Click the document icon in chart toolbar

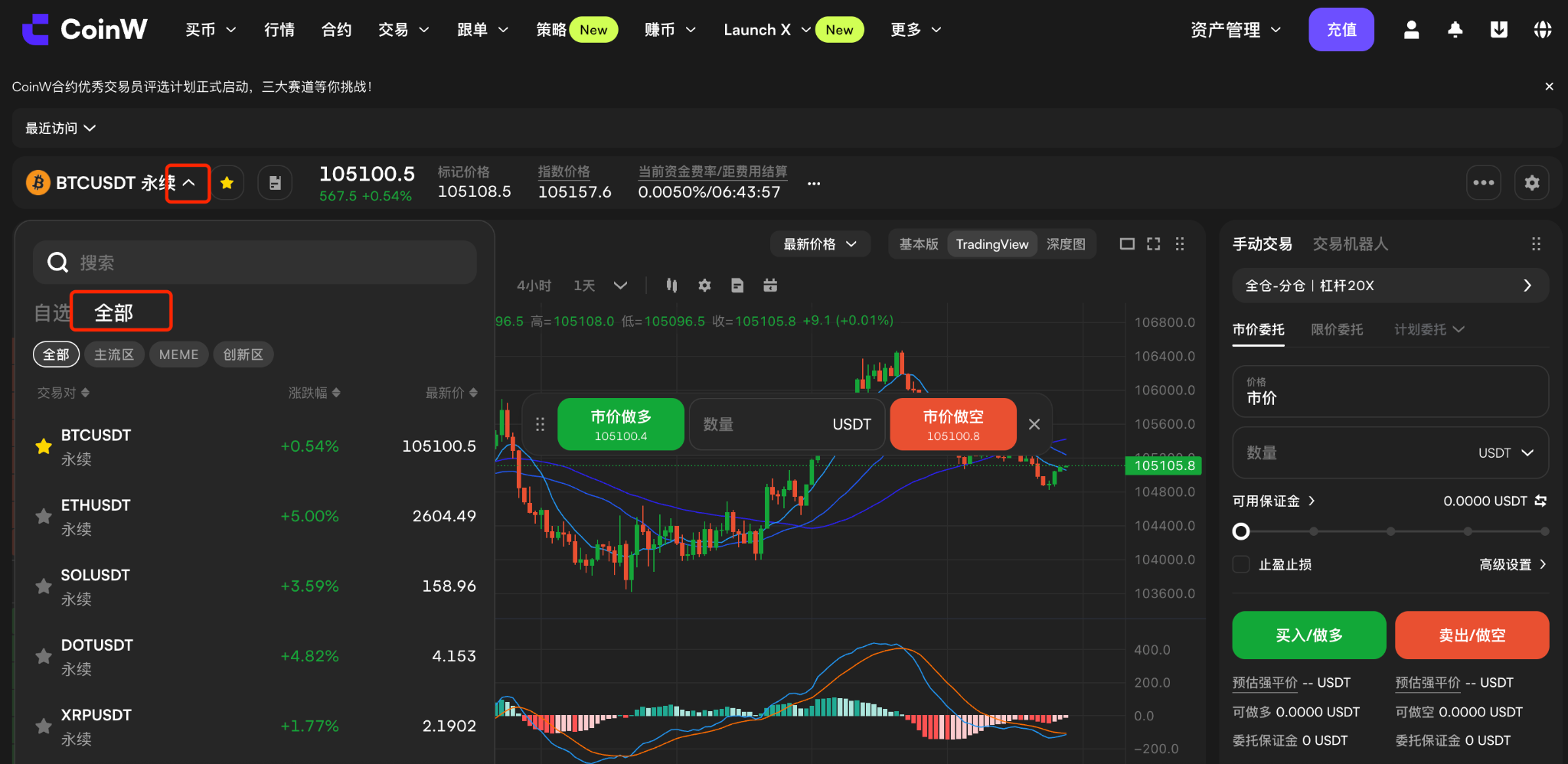(x=737, y=286)
